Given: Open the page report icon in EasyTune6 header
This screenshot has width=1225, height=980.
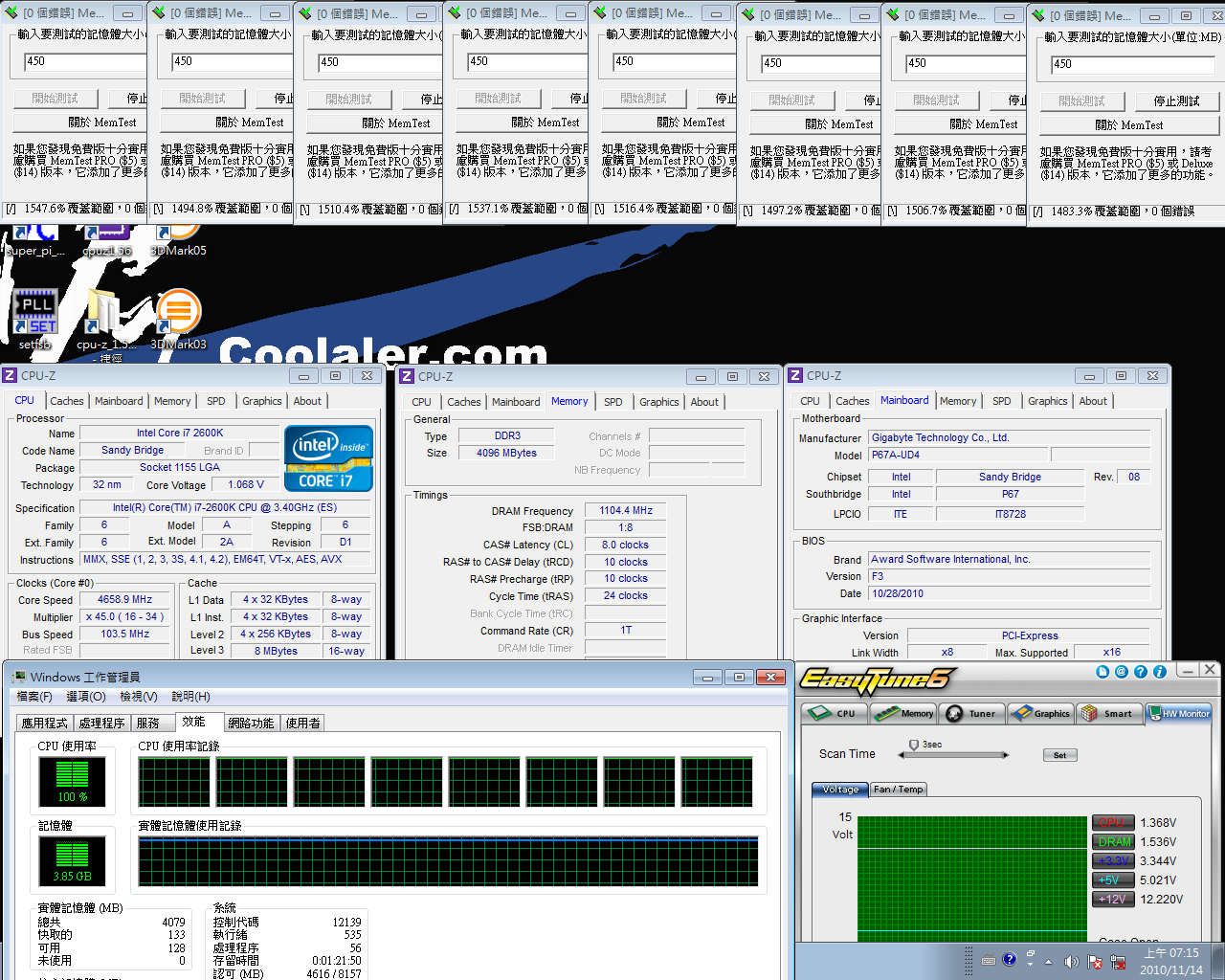Looking at the screenshot, I should point(1102,672).
